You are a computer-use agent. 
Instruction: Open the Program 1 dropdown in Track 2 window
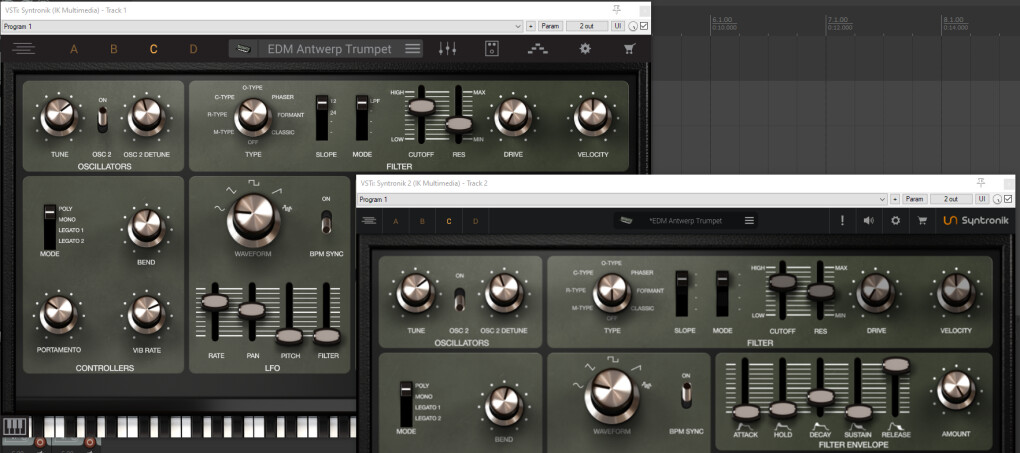point(622,199)
